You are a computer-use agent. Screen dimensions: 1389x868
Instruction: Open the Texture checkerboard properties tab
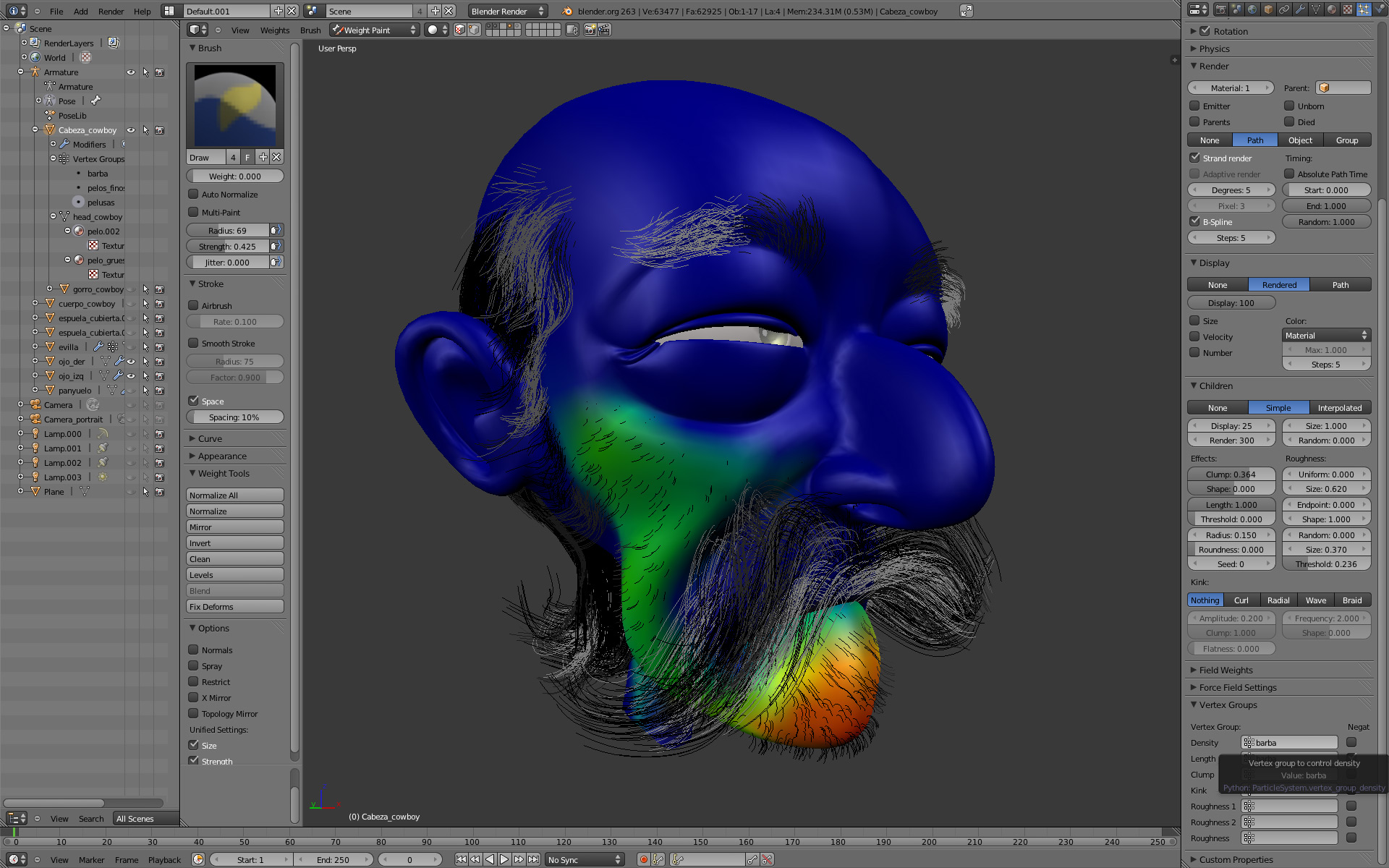tap(1348, 9)
